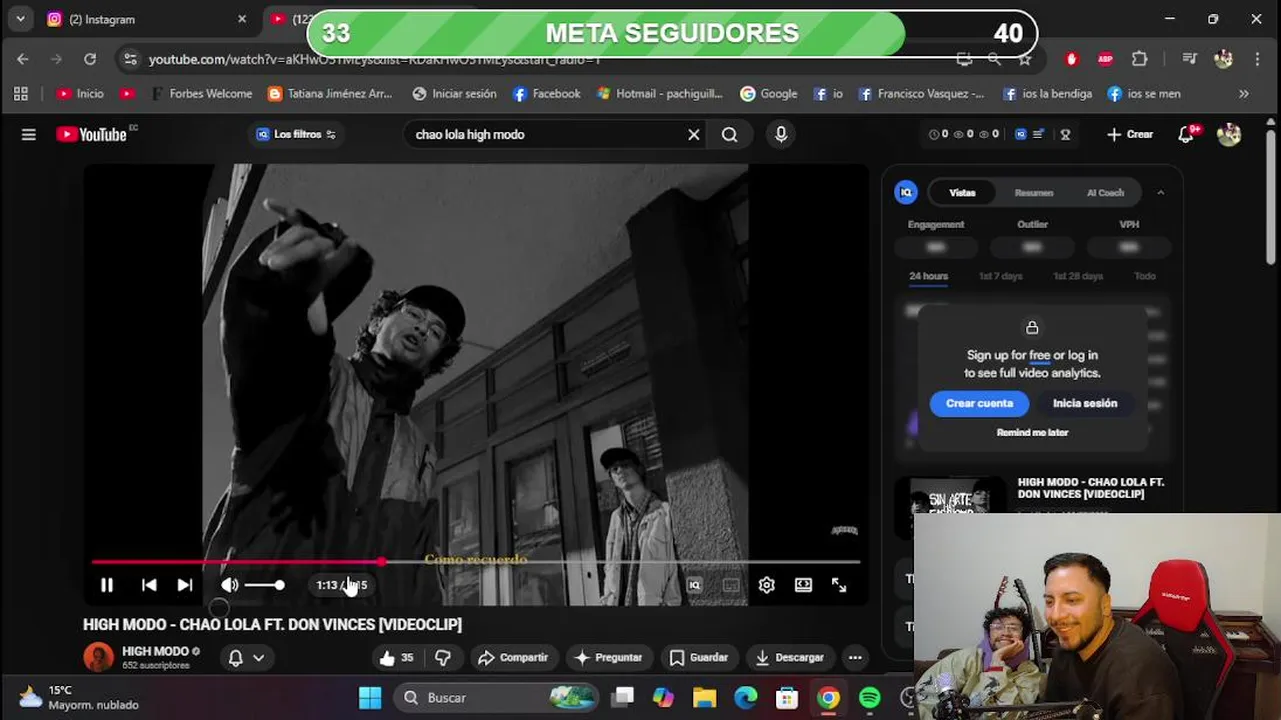Skip to previous video in player
The image size is (1281, 720).
pos(149,585)
